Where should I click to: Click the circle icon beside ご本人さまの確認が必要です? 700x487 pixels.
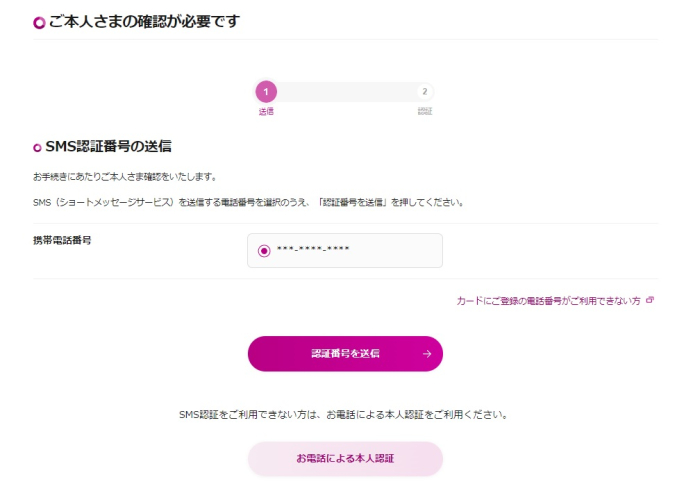pos(39,22)
